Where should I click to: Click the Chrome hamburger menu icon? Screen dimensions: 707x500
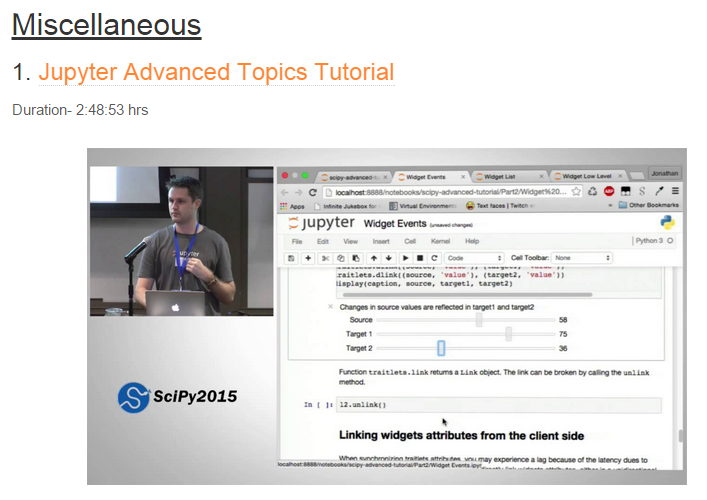[x=675, y=191]
